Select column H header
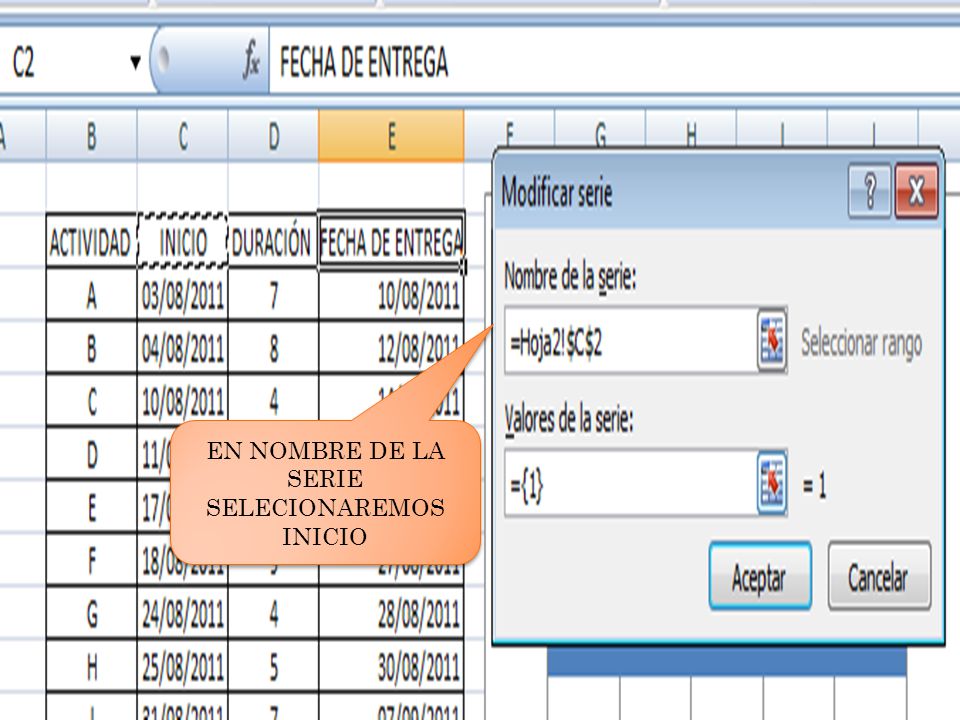The width and height of the screenshot is (960, 720). (691, 132)
